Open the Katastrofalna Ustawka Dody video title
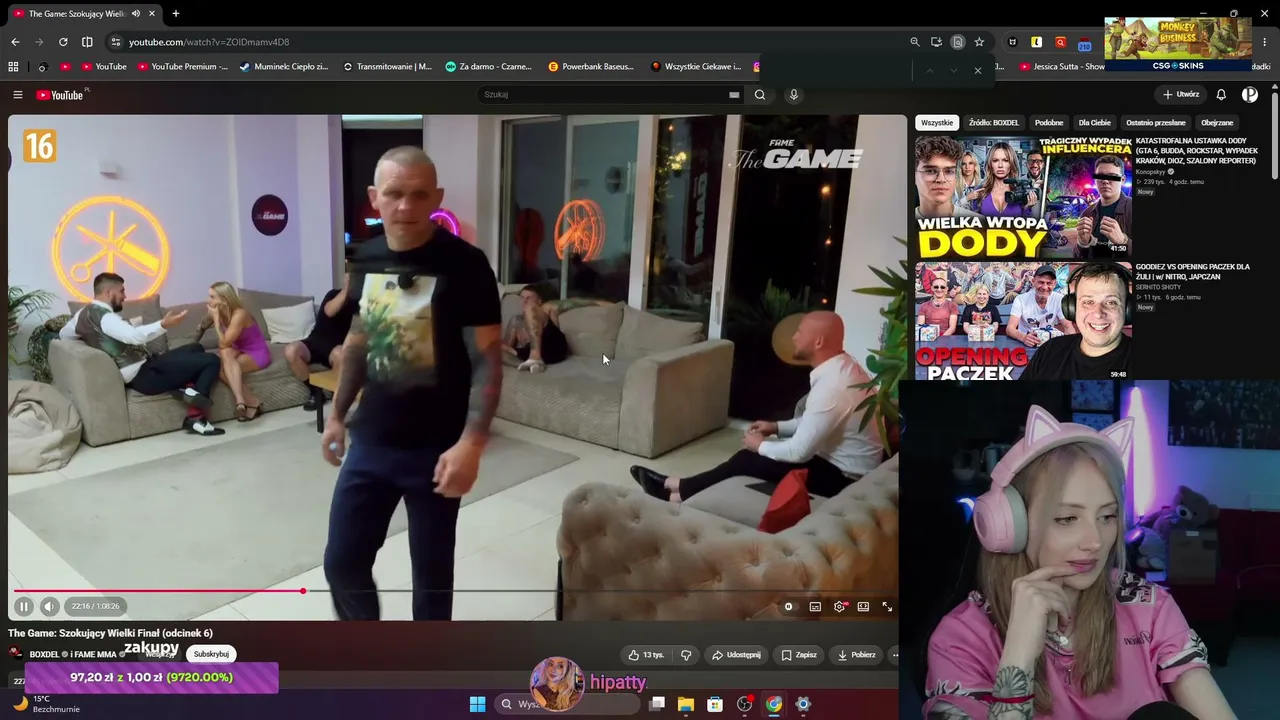The image size is (1280, 720). tap(1197, 151)
